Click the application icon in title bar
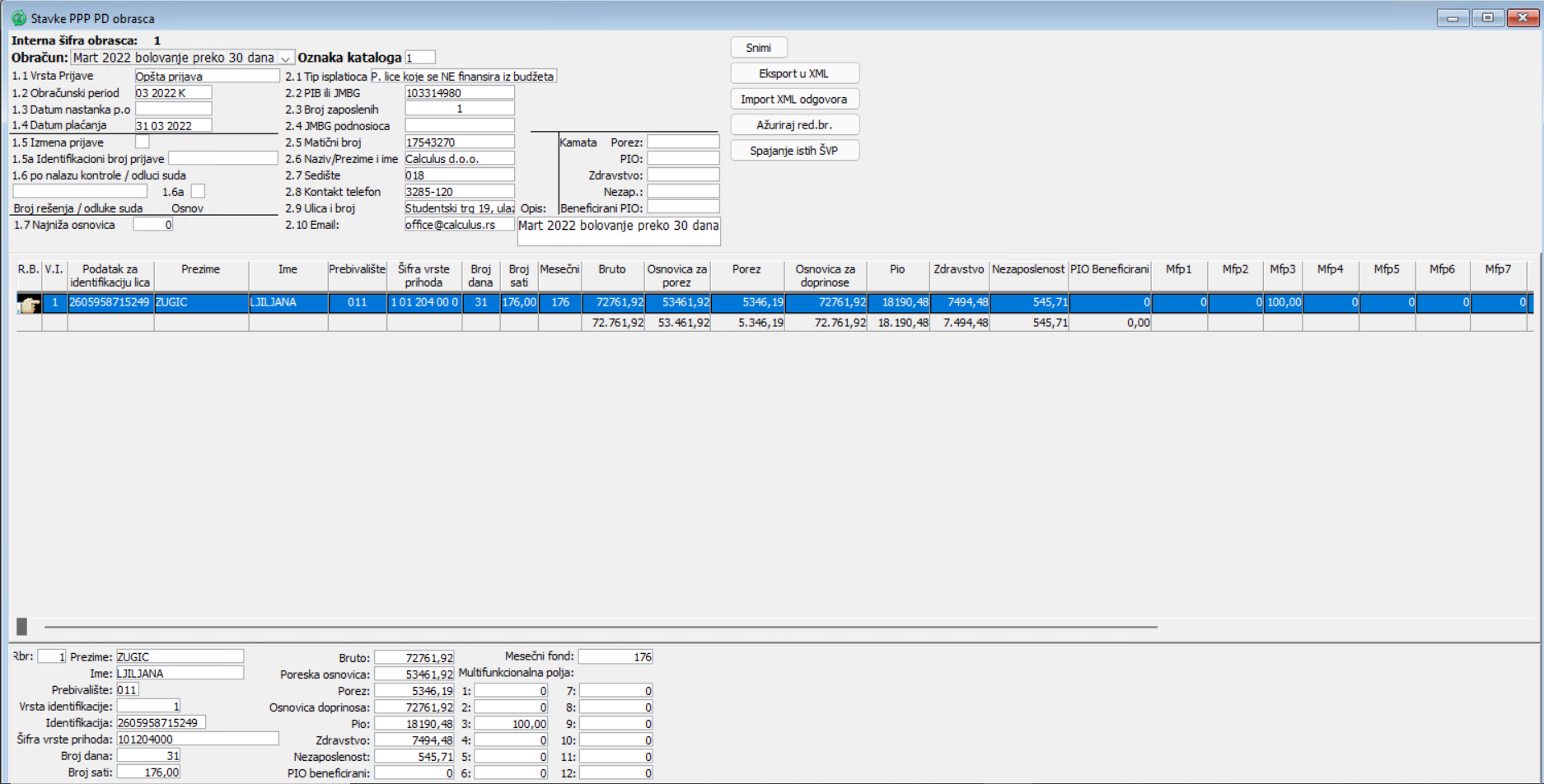This screenshot has width=1544, height=784. click(18, 18)
